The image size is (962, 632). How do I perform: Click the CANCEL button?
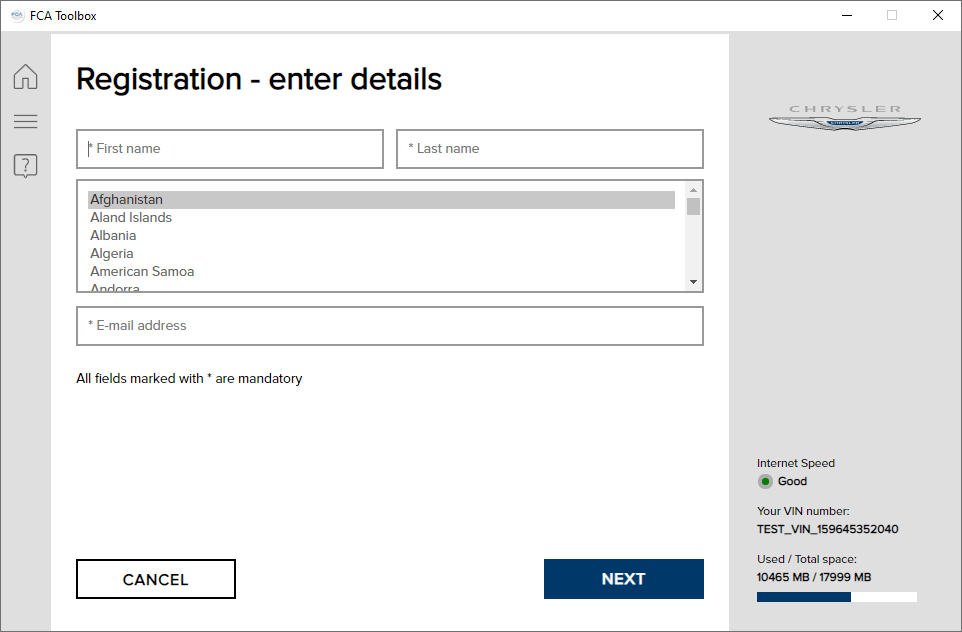[x=156, y=579]
